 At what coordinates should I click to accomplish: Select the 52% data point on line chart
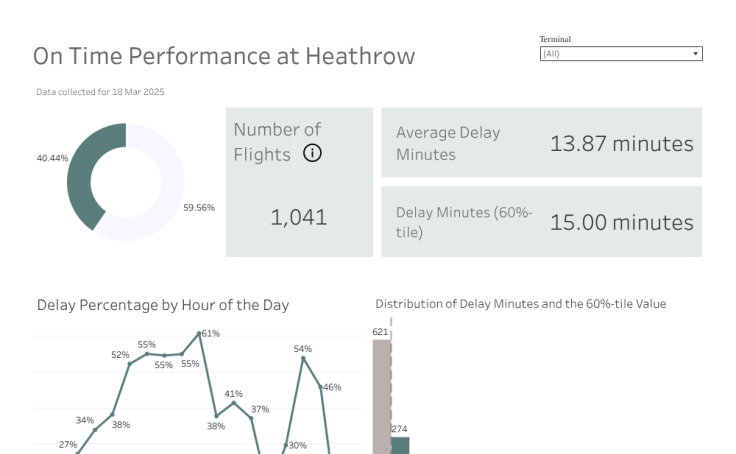[x=130, y=364]
